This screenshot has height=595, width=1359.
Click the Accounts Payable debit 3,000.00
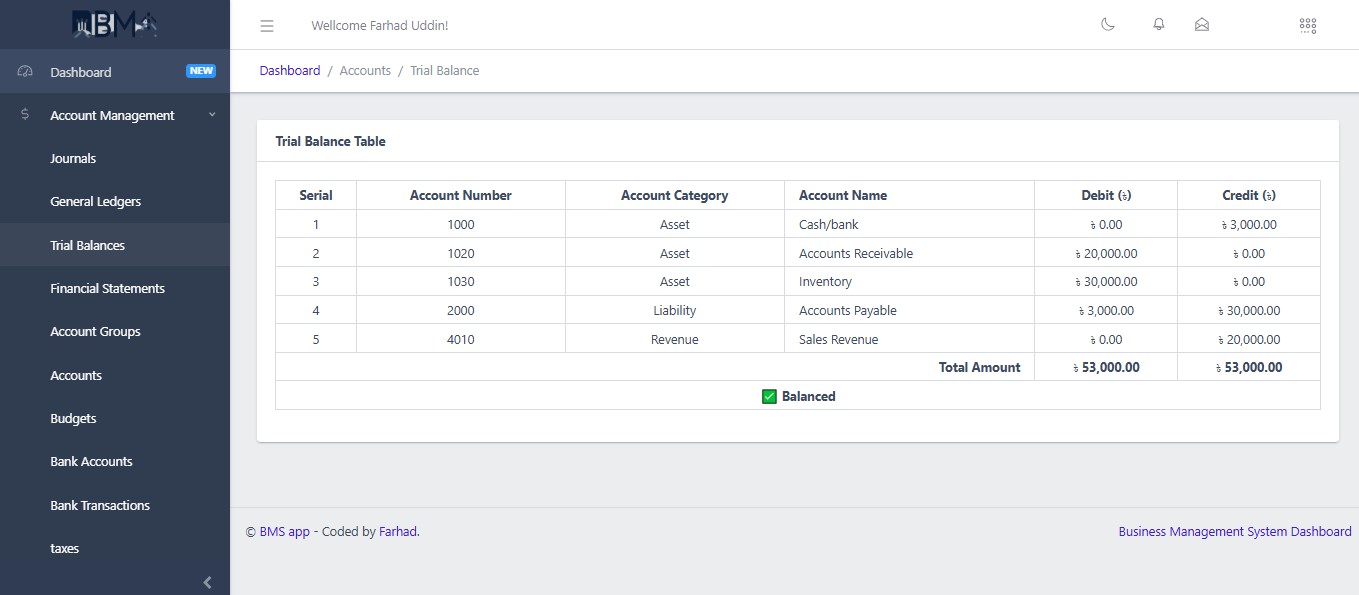point(1106,311)
